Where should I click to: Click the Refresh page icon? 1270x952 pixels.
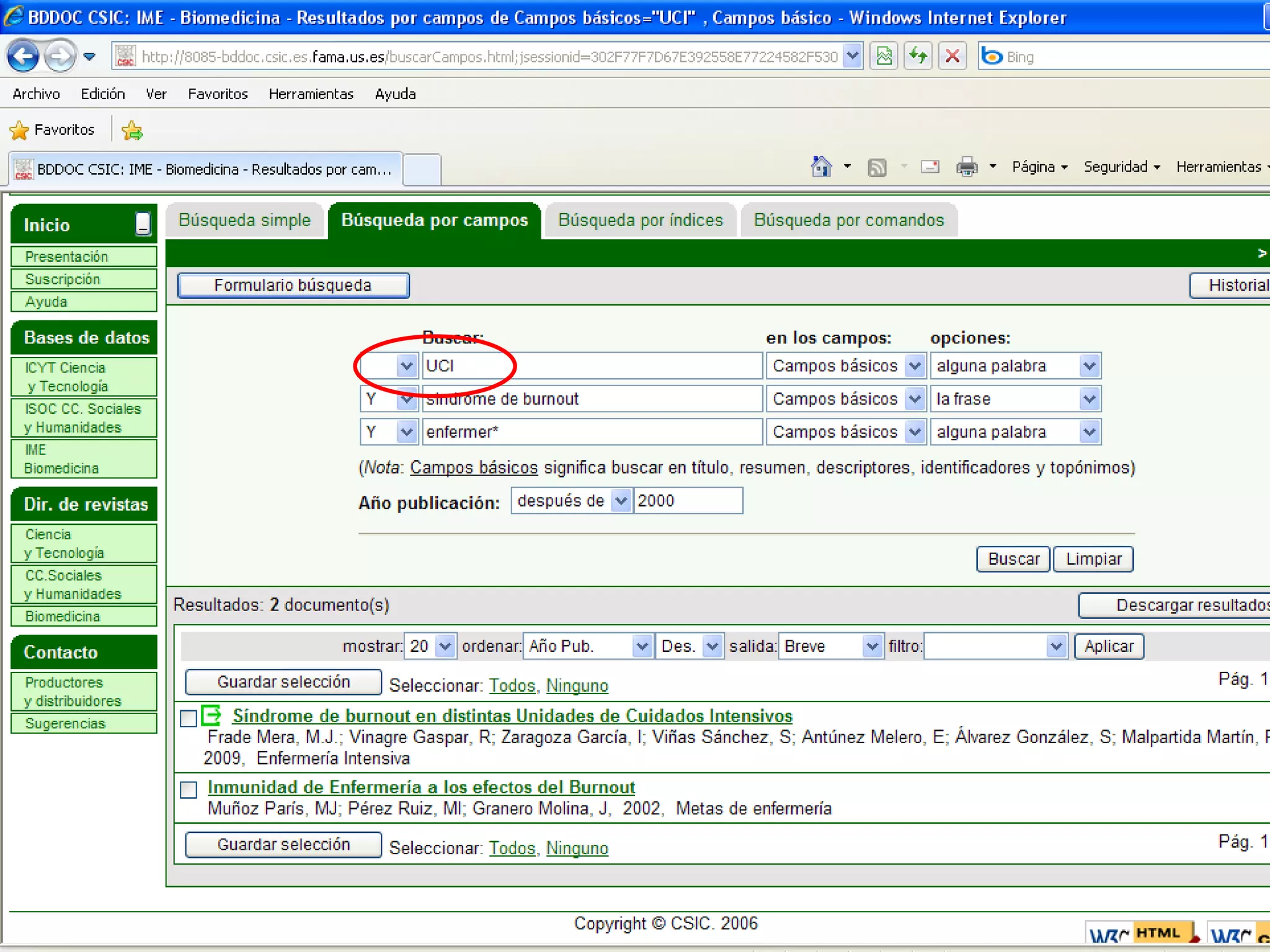point(918,56)
